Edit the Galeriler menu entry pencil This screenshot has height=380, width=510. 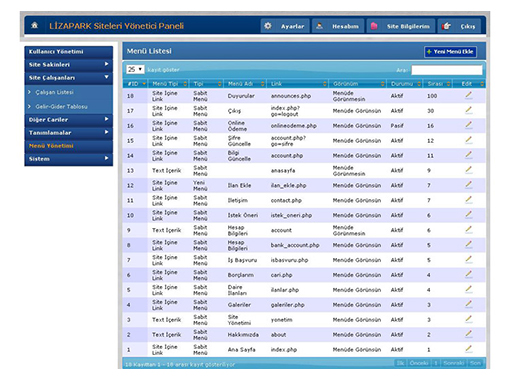tap(469, 304)
